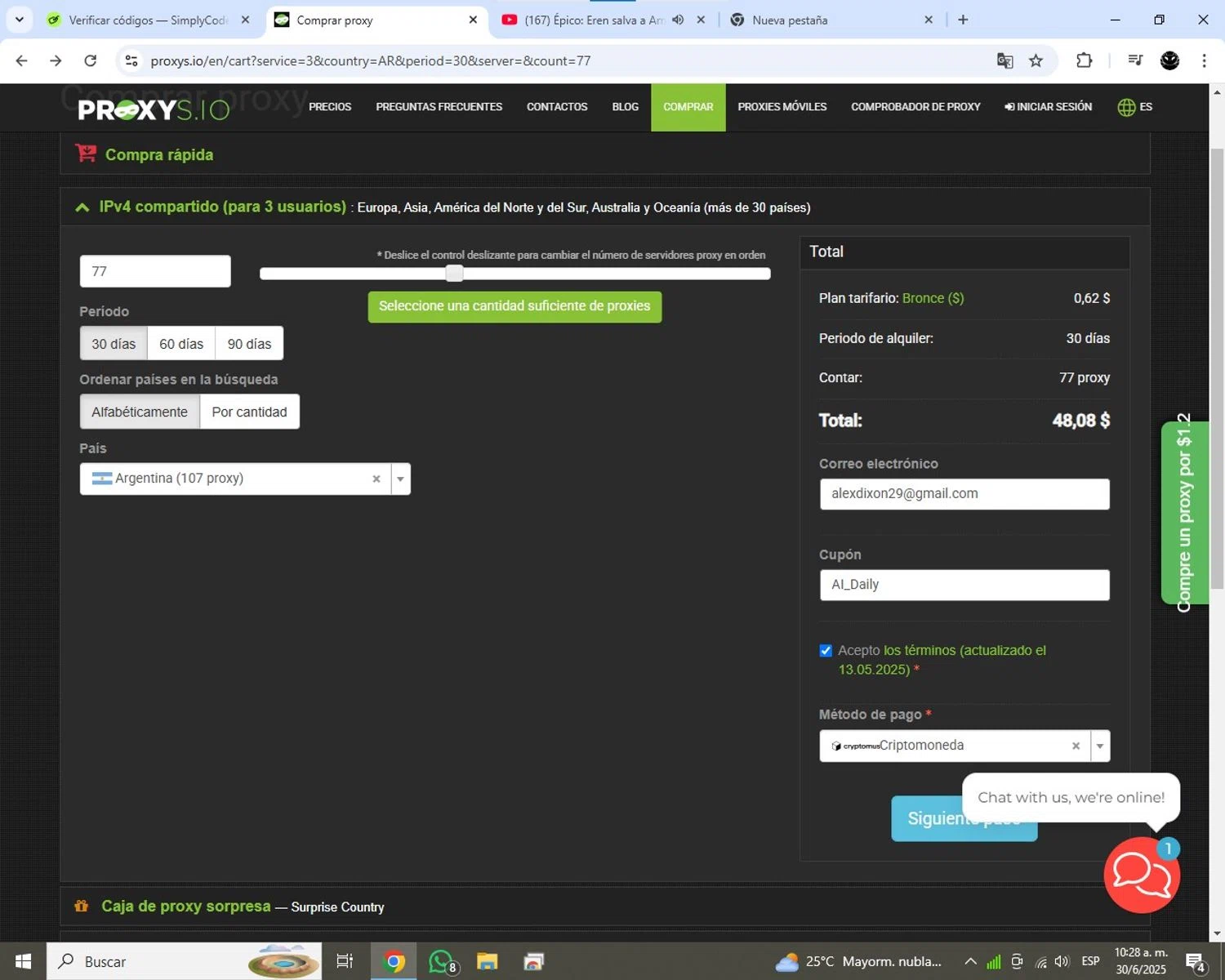Reload the page
Screen dimensions: 1225x980
[x=91, y=60]
